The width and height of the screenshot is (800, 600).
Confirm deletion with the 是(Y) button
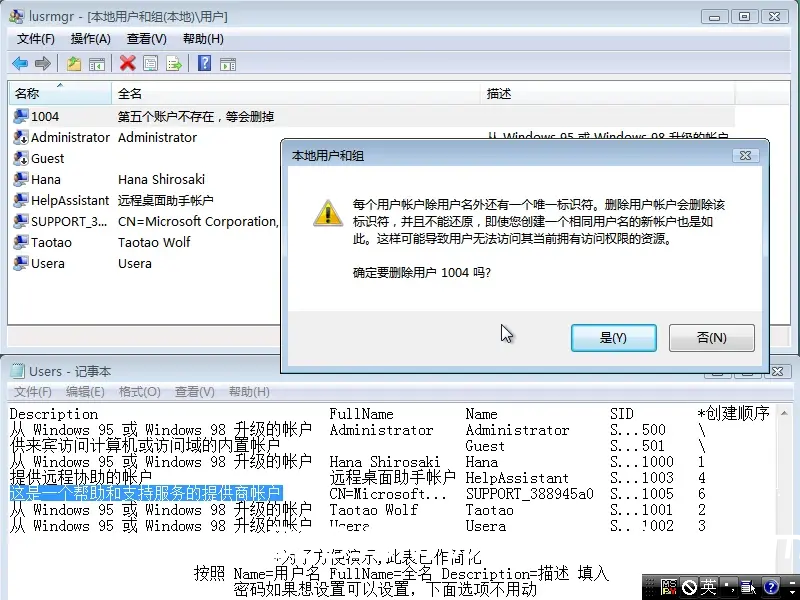tap(614, 338)
